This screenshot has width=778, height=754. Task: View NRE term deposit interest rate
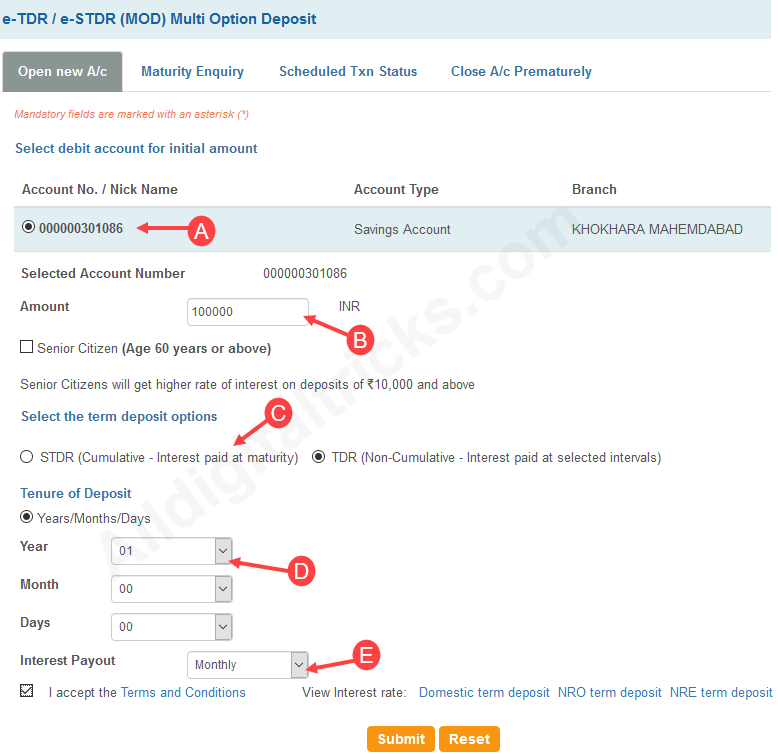click(x=720, y=692)
